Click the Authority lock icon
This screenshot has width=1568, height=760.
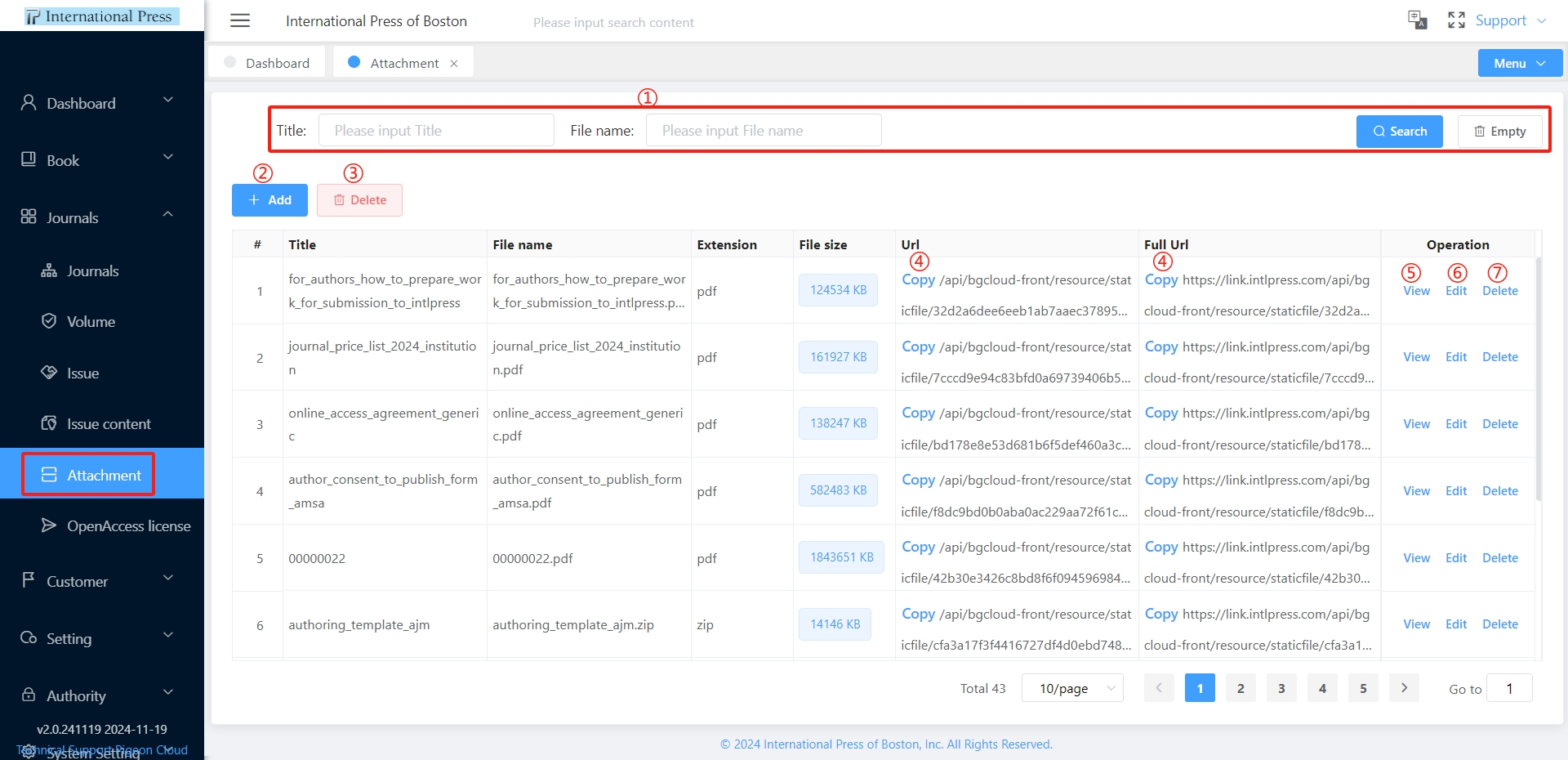click(29, 695)
